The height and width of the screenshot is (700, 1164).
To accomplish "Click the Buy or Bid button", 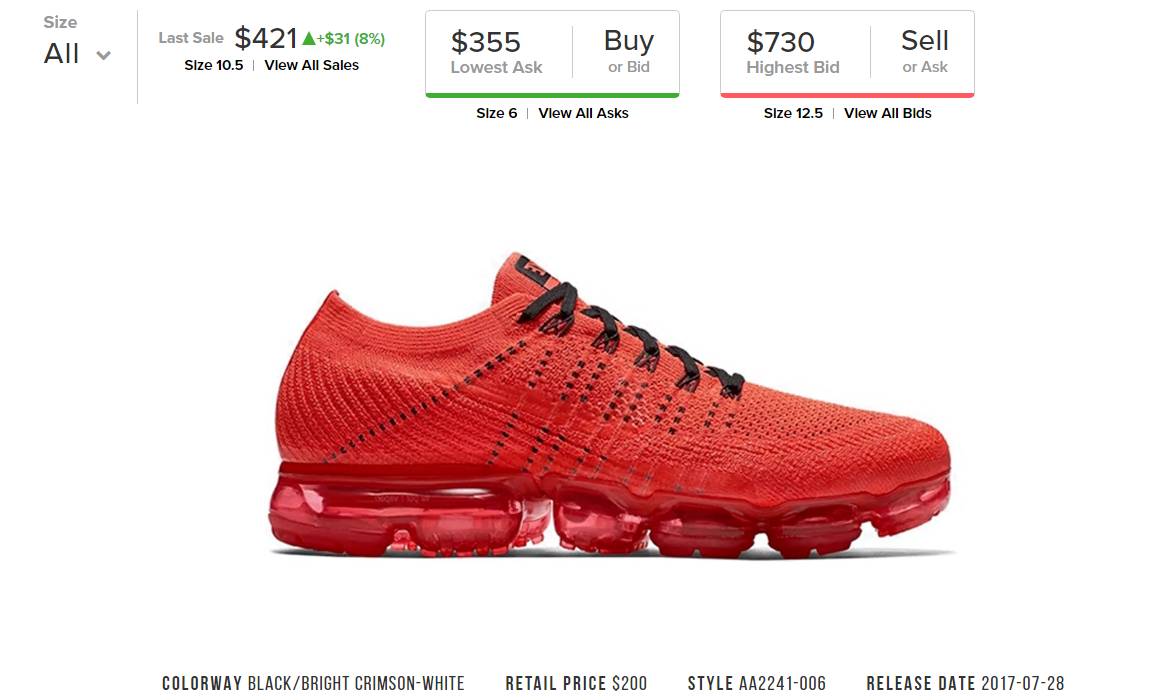I will (628, 51).
